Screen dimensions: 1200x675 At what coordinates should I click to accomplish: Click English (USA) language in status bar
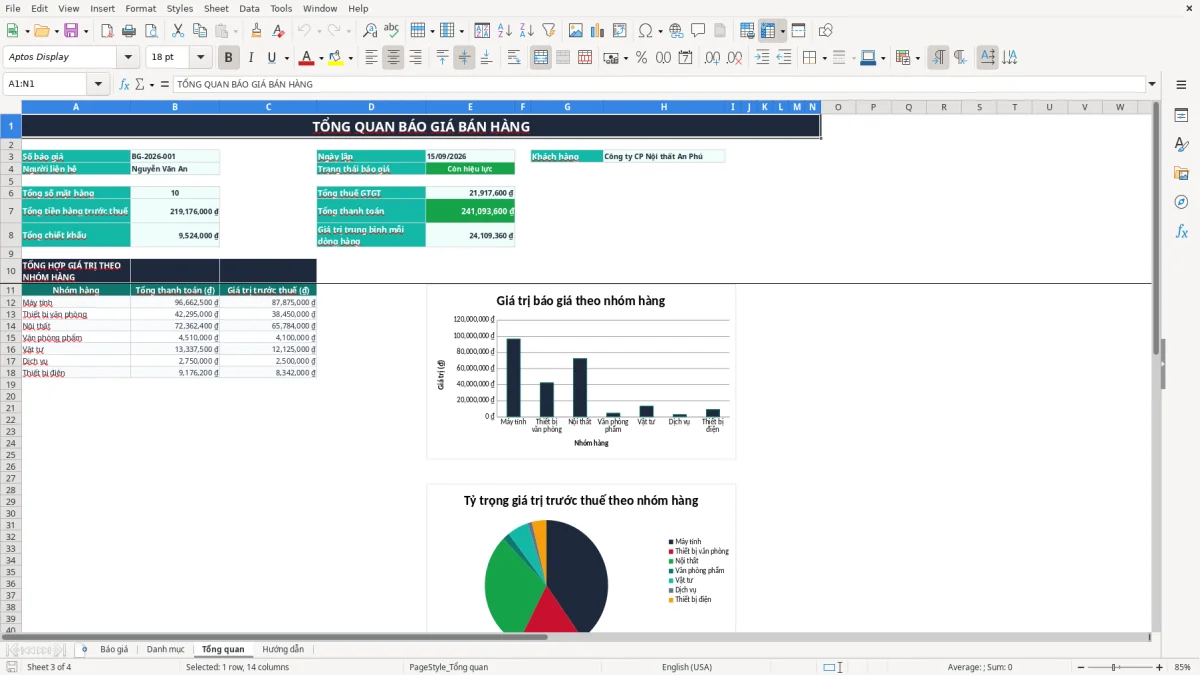[x=687, y=667]
